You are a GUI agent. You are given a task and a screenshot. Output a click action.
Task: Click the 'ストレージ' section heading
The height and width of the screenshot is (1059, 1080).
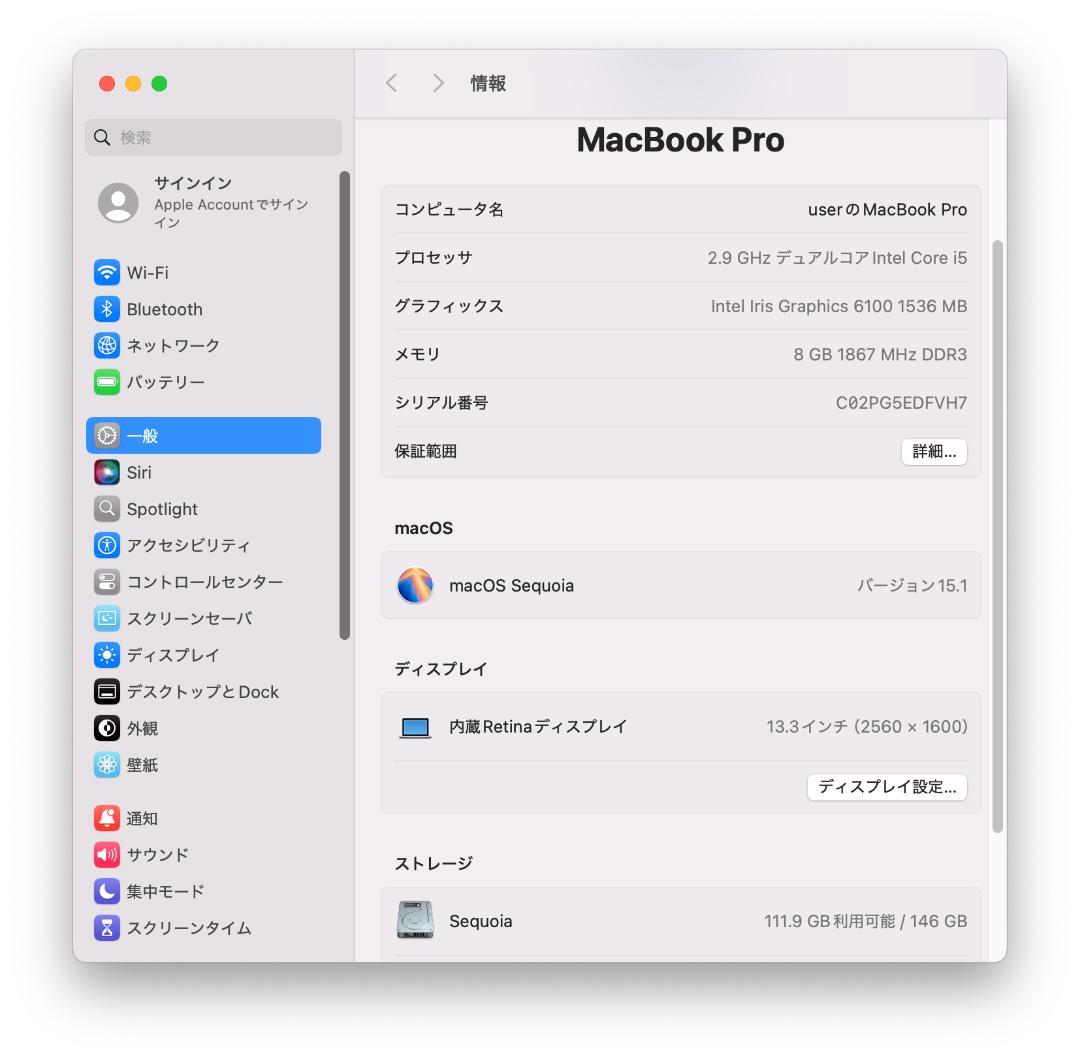click(433, 863)
